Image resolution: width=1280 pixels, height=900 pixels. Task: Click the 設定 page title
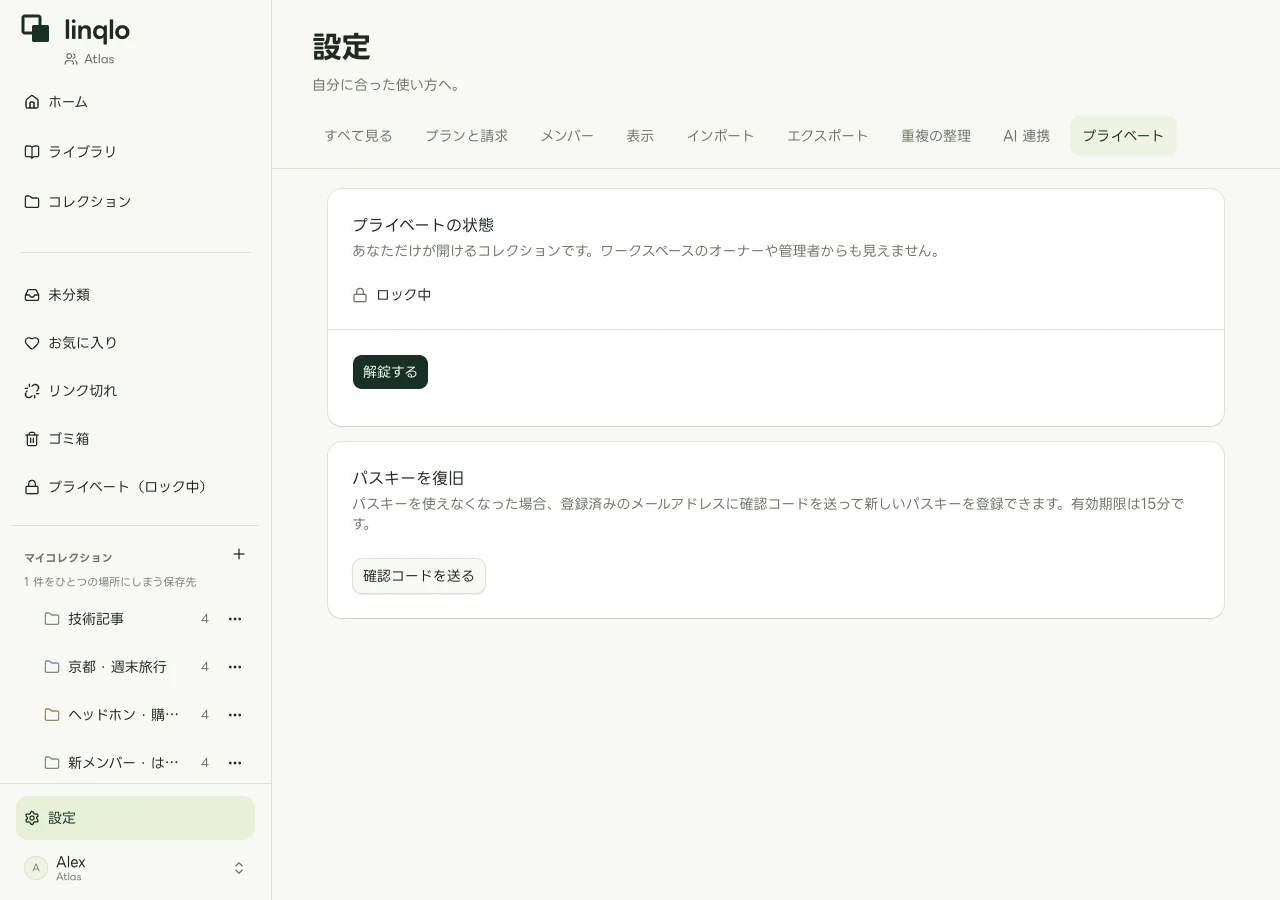pyautogui.click(x=342, y=47)
